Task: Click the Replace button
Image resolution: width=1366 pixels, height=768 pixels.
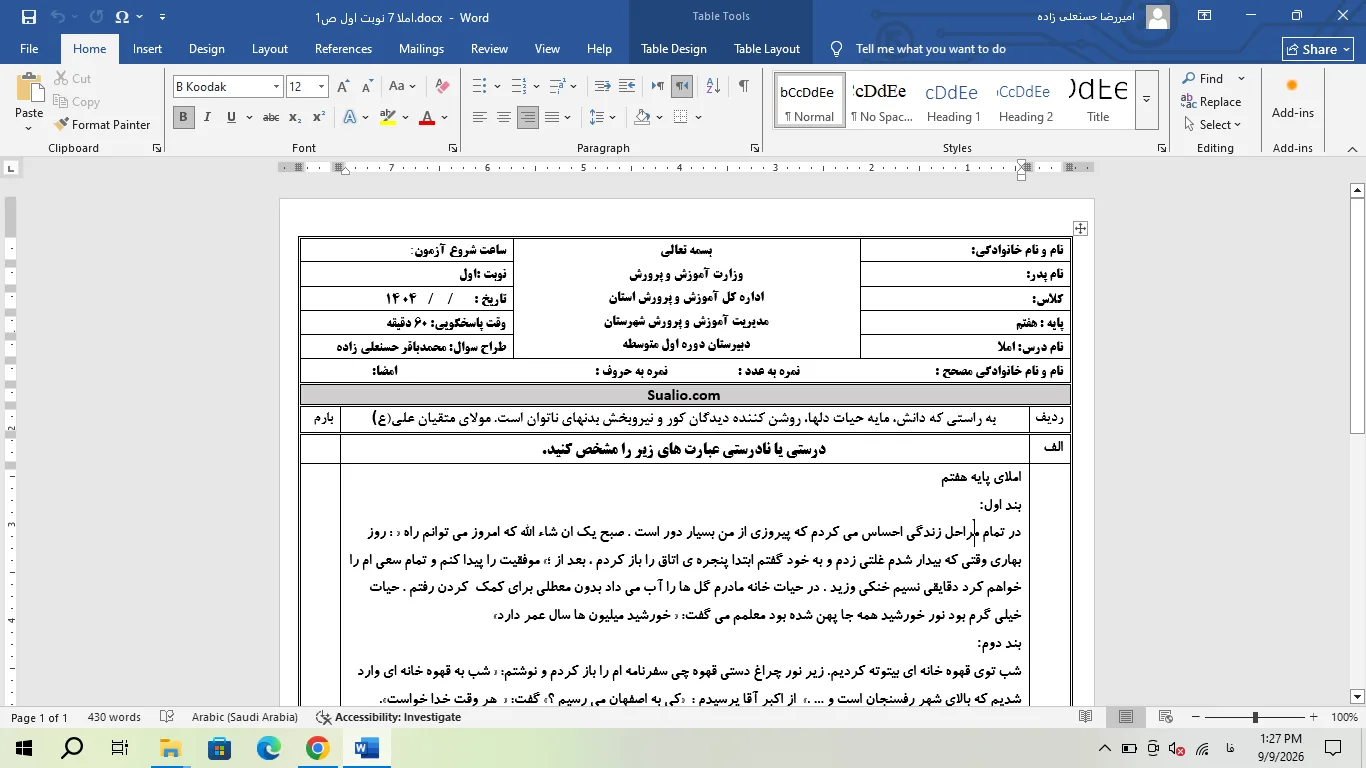Action: [1211, 101]
